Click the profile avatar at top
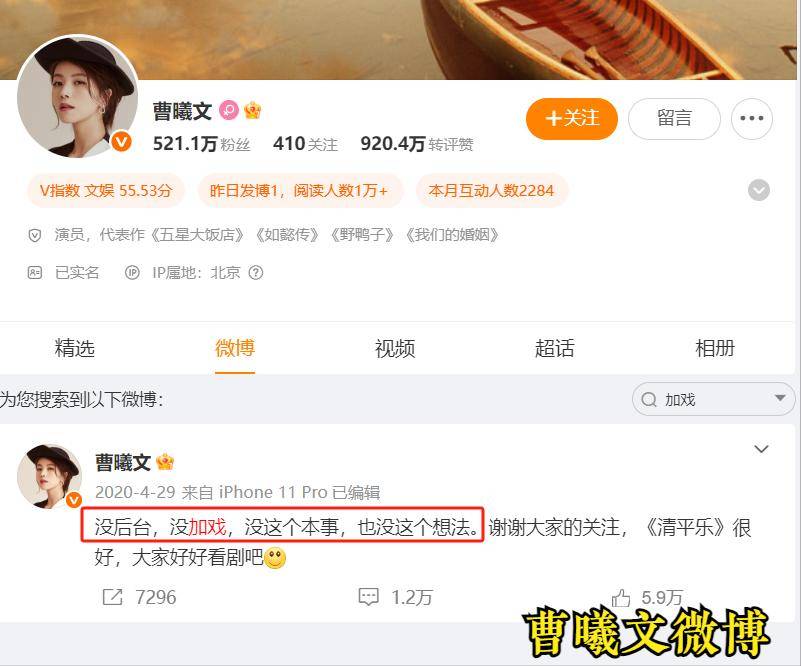This screenshot has height=666, width=801. click(x=78, y=96)
